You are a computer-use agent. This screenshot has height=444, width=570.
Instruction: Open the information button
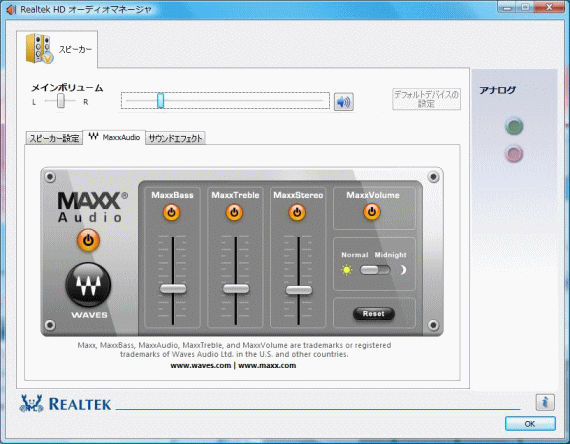click(x=545, y=402)
